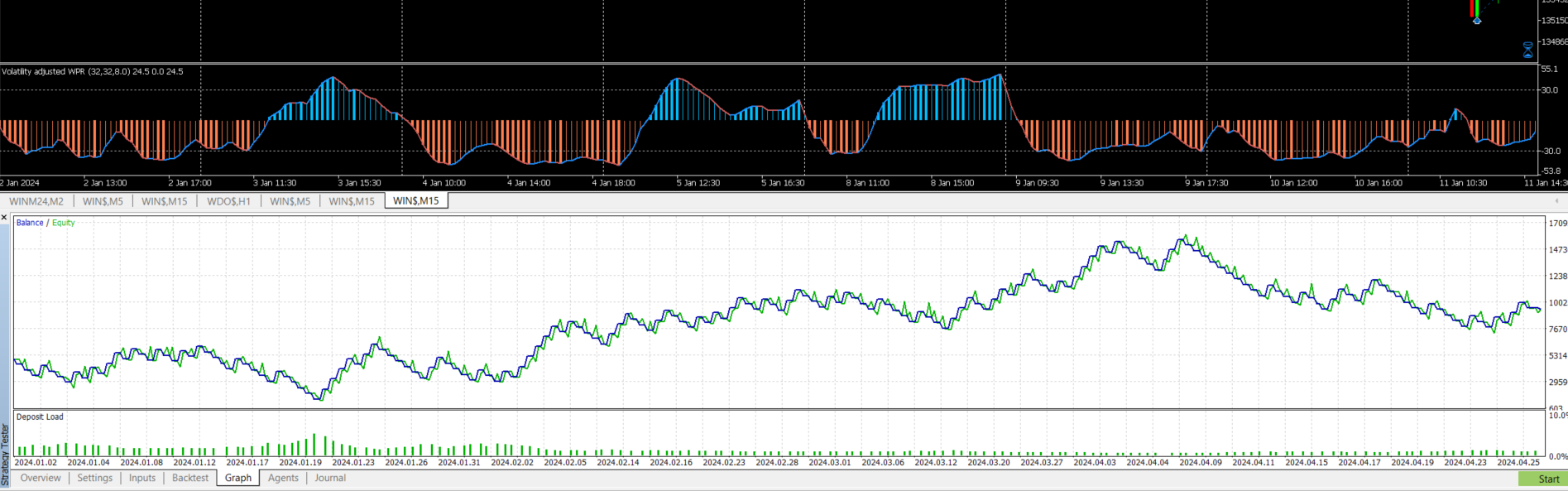Click the Balance legend label
The image size is (1568, 491).
point(30,223)
